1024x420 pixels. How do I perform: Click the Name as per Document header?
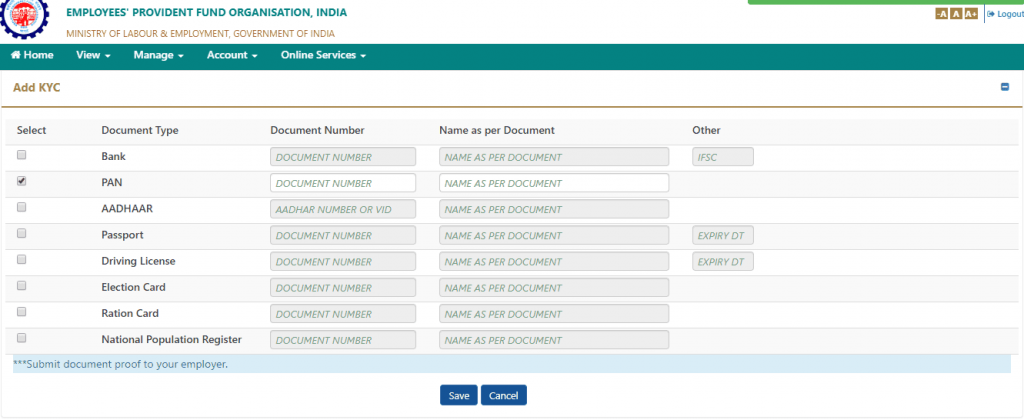497,130
